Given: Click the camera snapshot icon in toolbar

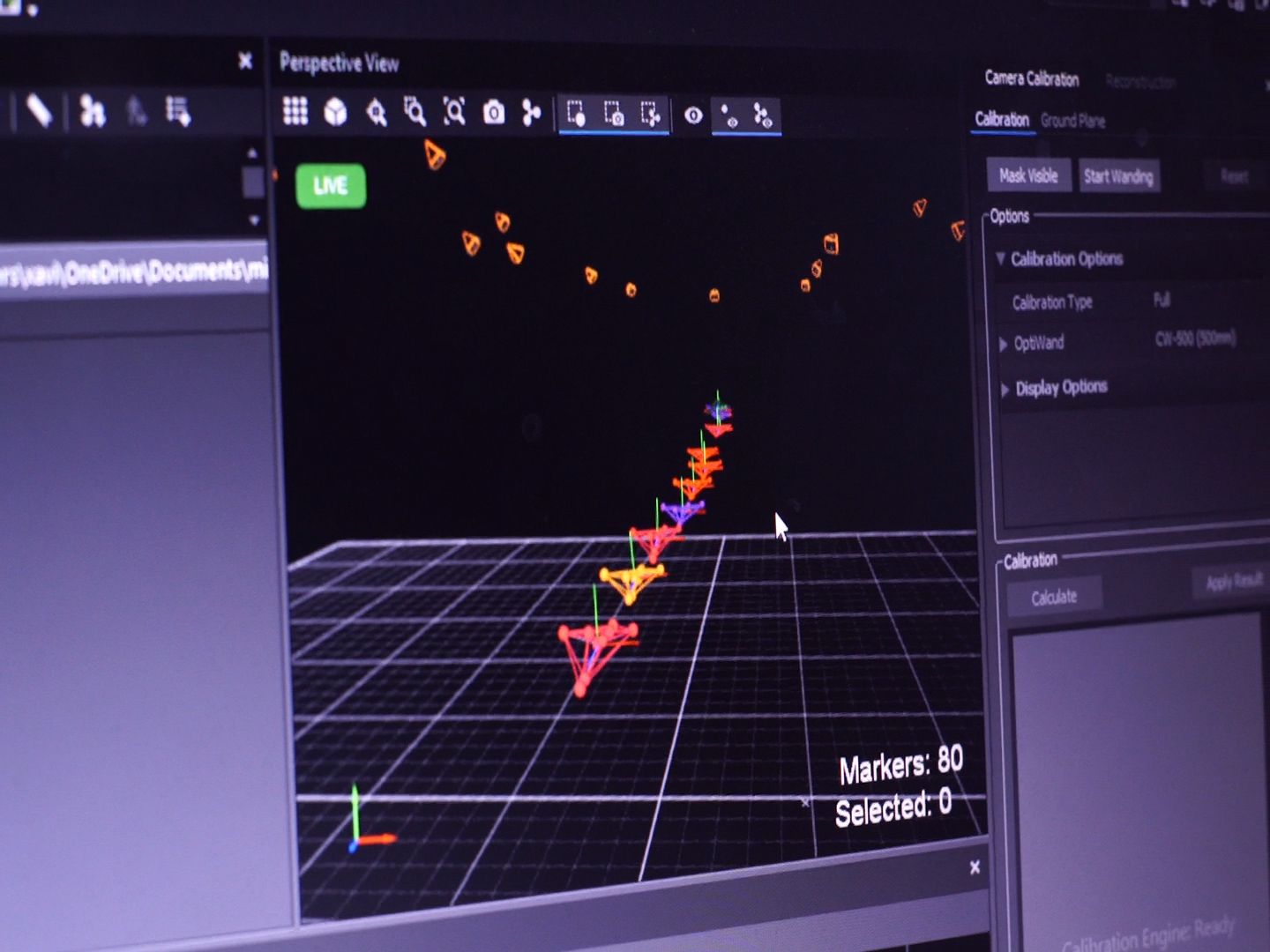Looking at the screenshot, I should click(x=494, y=113).
